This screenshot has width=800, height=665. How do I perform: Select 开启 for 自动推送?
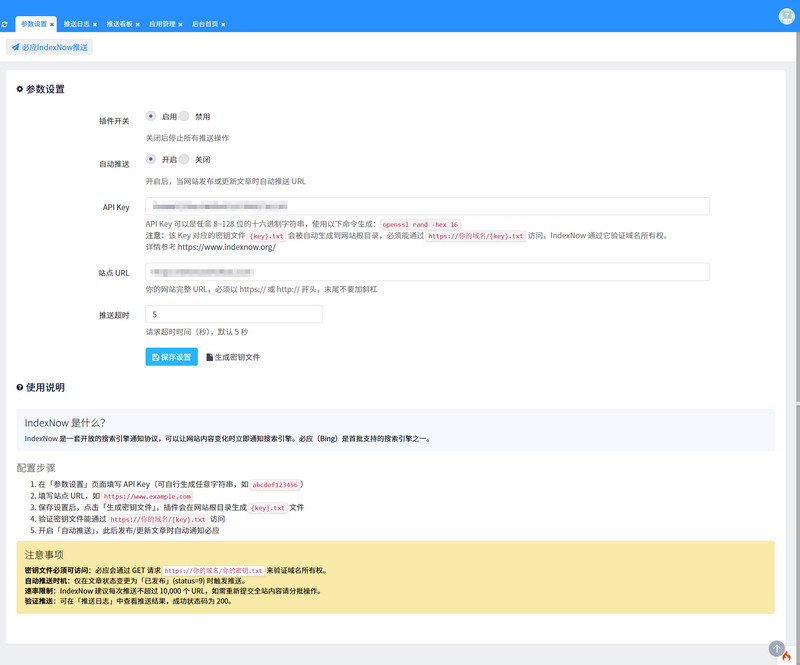(151, 159)
